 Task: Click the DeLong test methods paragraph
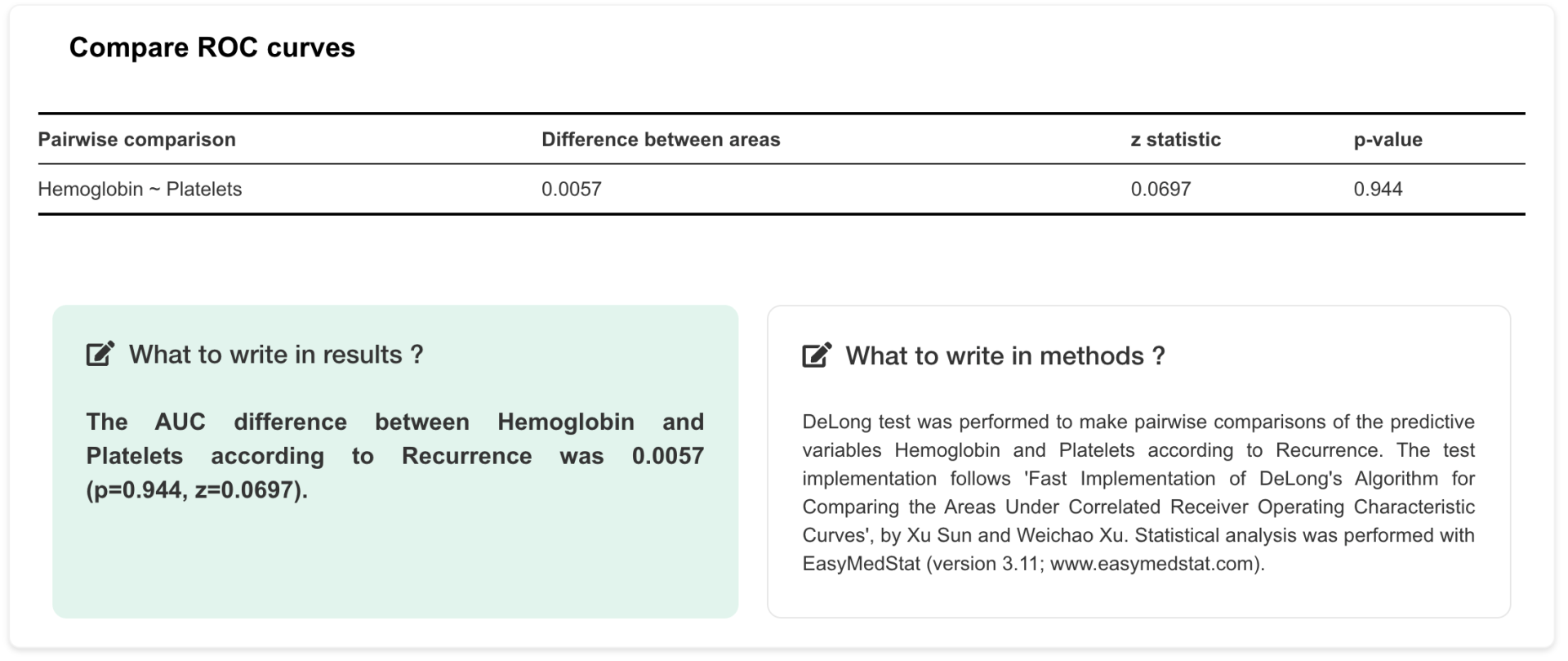[x=1138, y=493]
